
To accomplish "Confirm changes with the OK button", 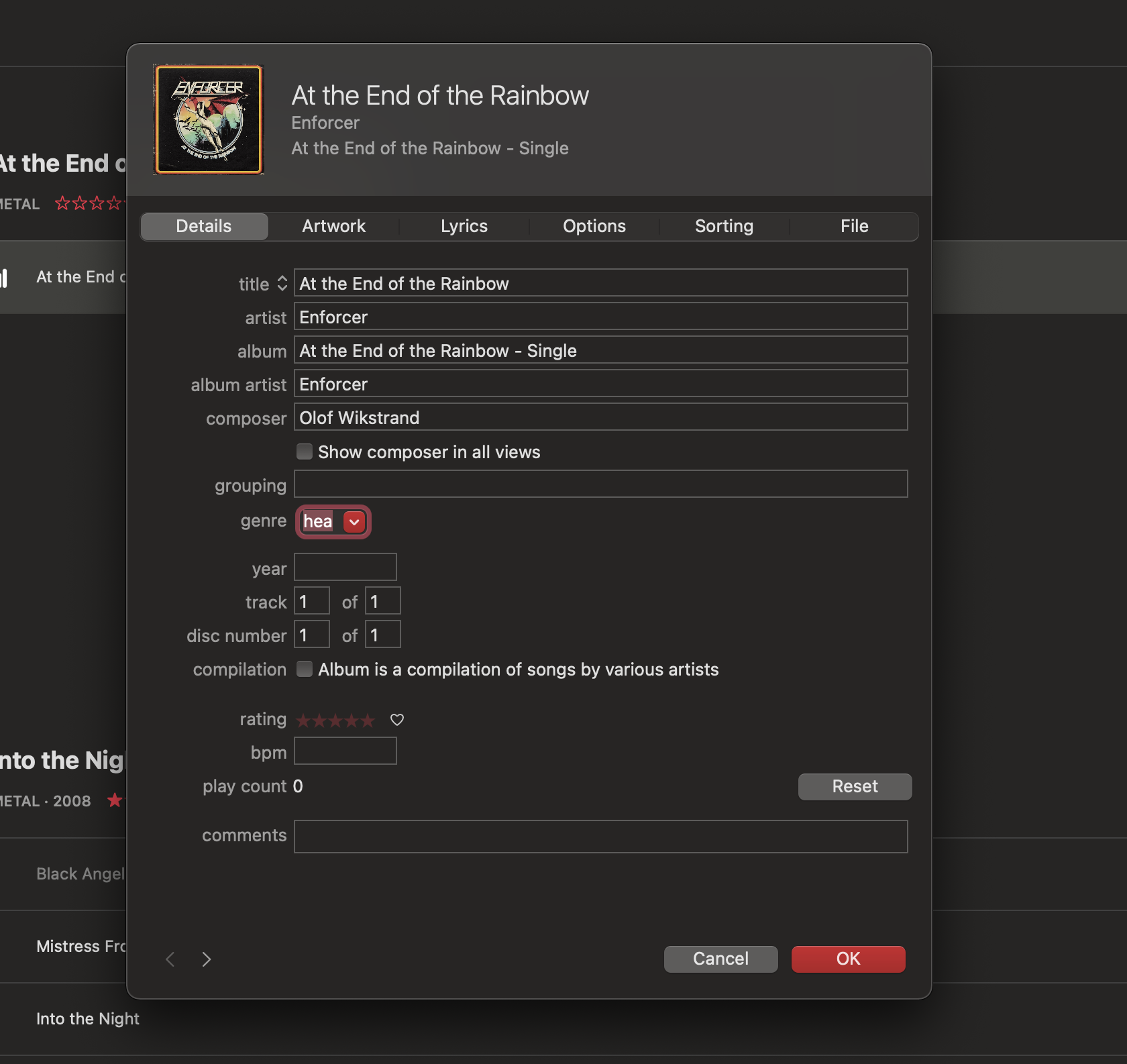I will coord(848,959).
